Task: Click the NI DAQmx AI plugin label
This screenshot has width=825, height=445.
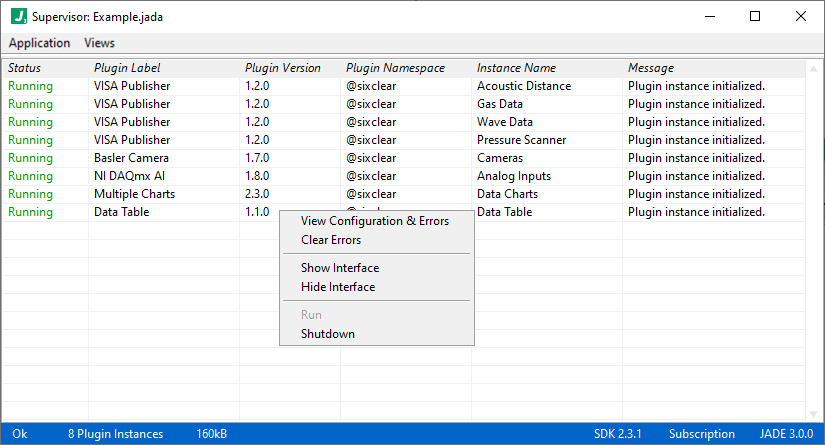Action: tap(129, 176)
